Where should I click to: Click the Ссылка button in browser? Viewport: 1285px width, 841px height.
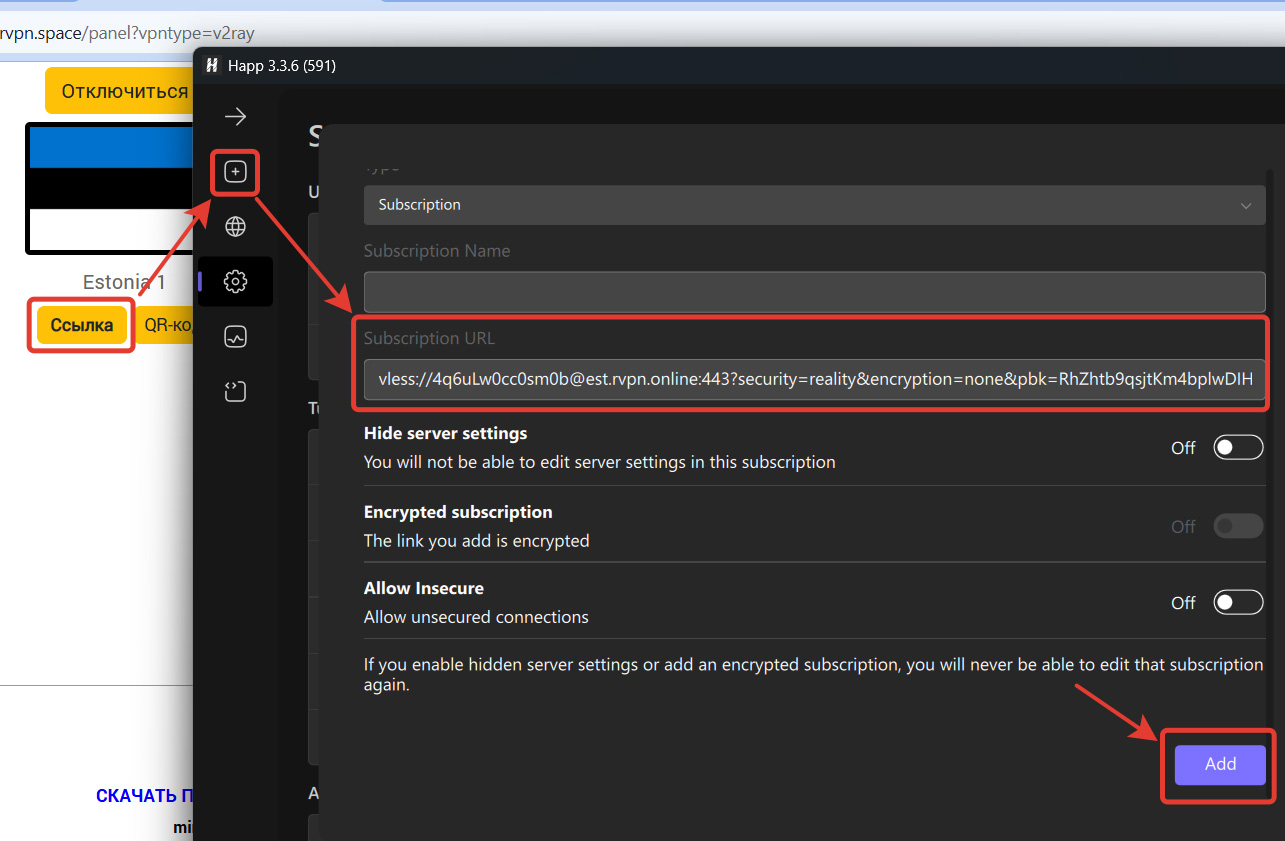pos(82,325)
